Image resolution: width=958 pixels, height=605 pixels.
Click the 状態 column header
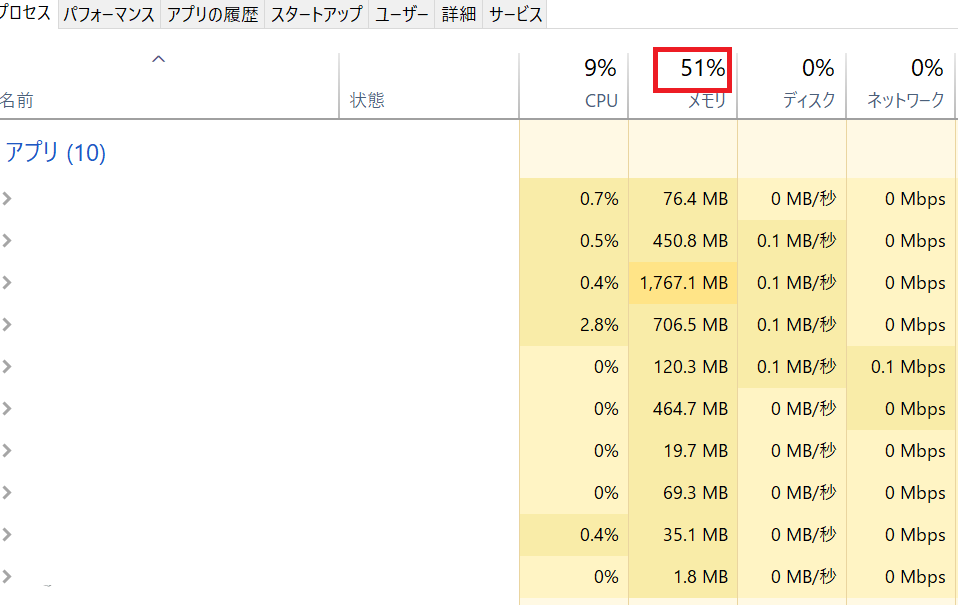[x=429, y=86]
